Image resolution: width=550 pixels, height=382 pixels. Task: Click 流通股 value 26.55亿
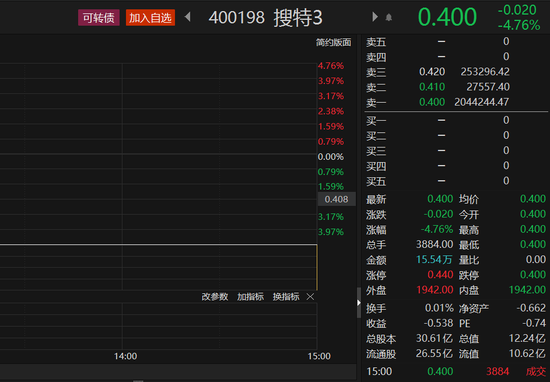pyautogui.click(x=434, y=354)
